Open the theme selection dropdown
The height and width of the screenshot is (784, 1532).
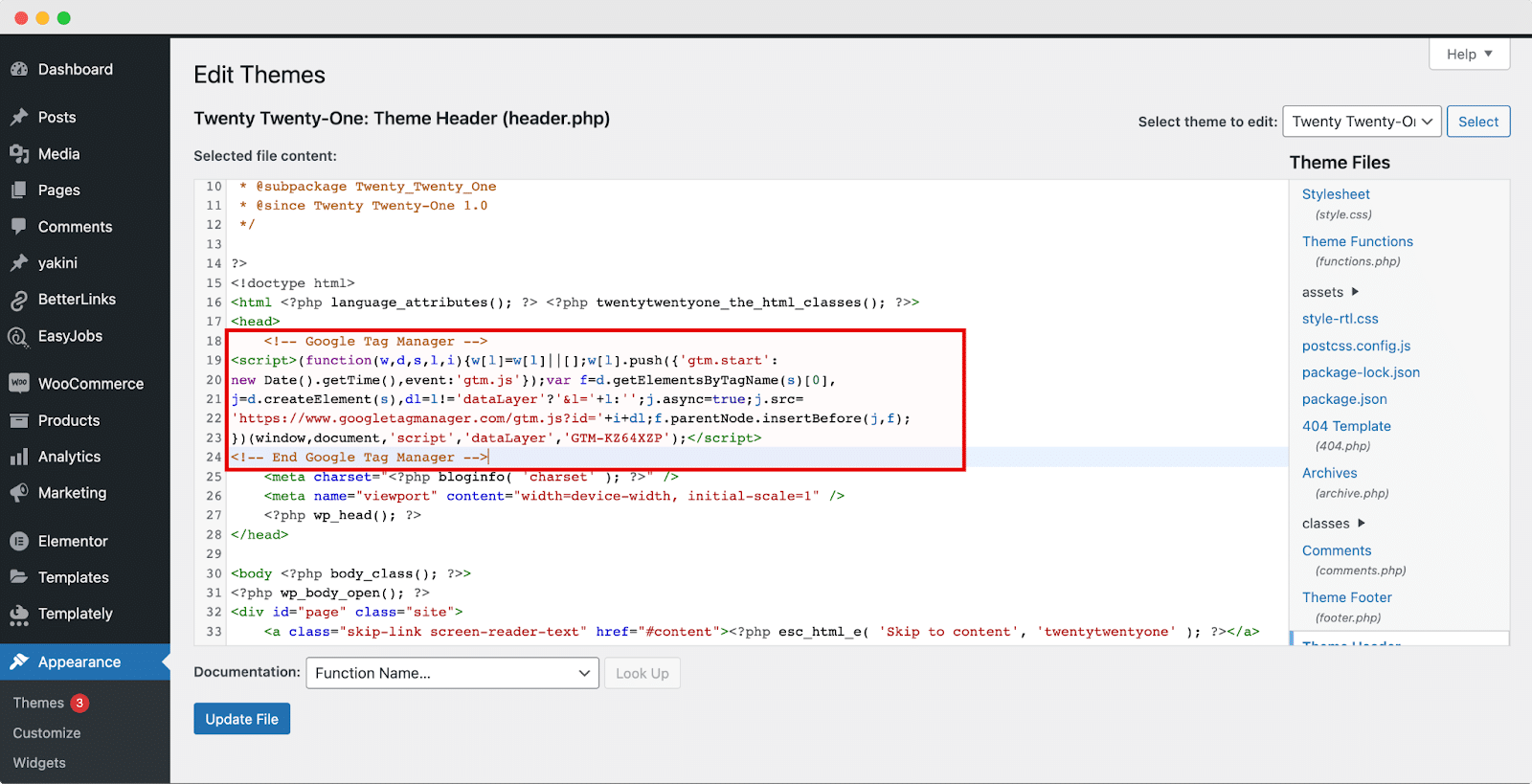coord(1362,122)
